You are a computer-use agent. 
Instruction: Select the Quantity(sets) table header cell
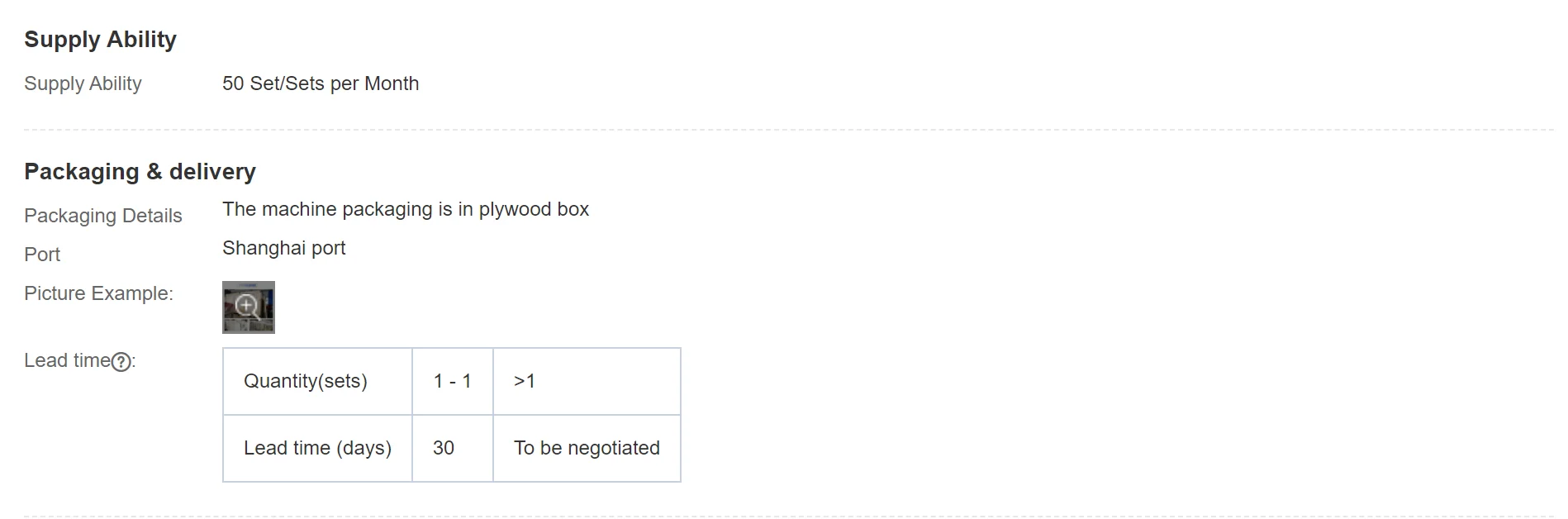point(306,381)
